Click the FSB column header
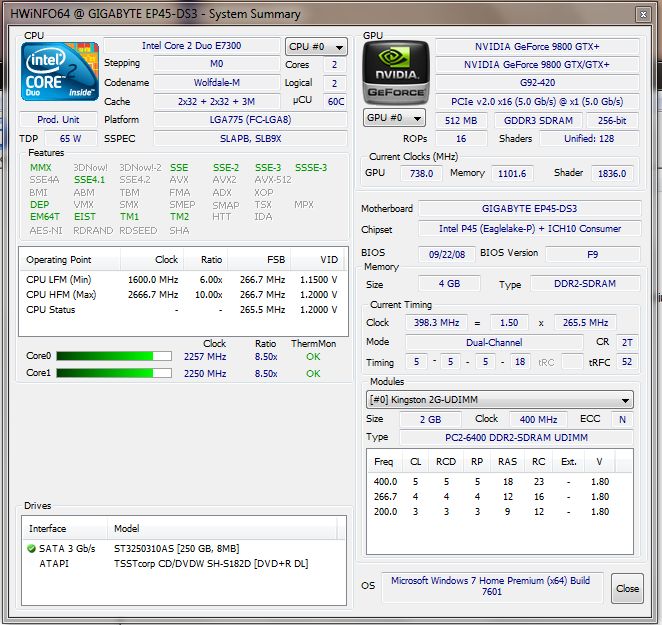 coord(259,259)
